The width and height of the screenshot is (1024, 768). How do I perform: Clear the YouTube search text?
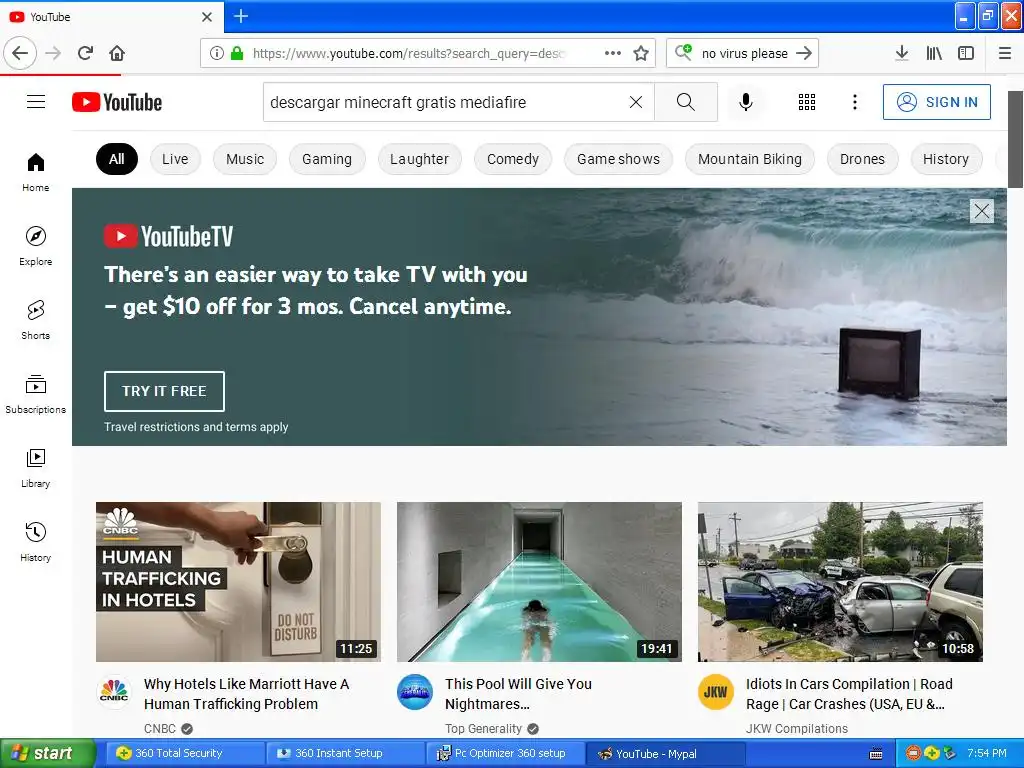pyautogui.click(x=635, y=102)
